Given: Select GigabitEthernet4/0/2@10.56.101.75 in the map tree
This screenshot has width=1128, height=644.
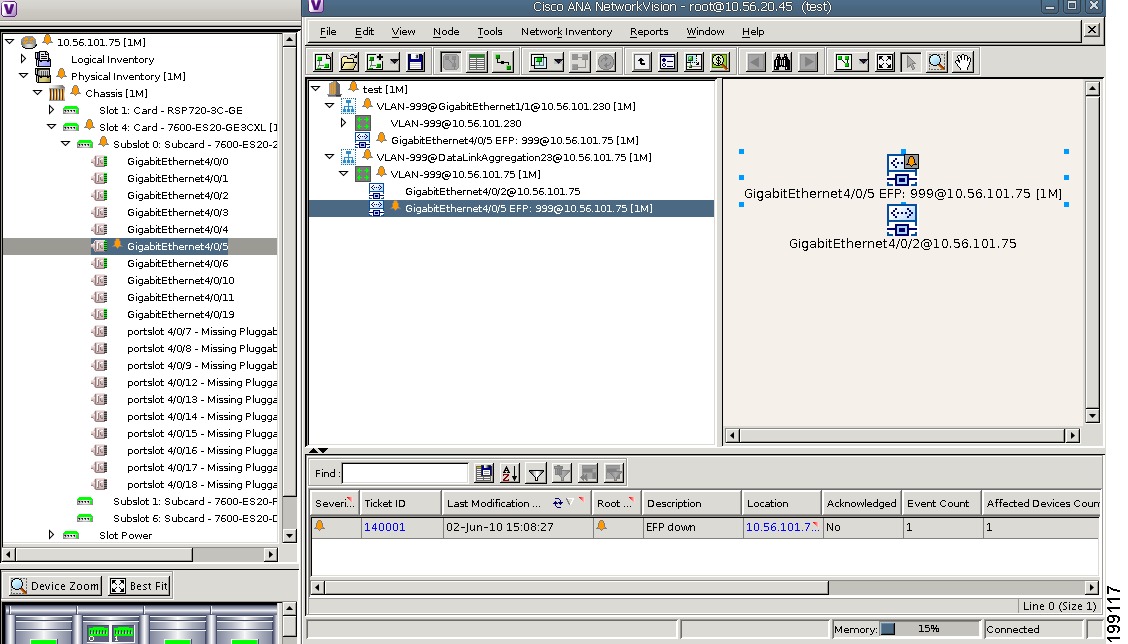Looking at the screenshot, I should (x=493, y=191).
